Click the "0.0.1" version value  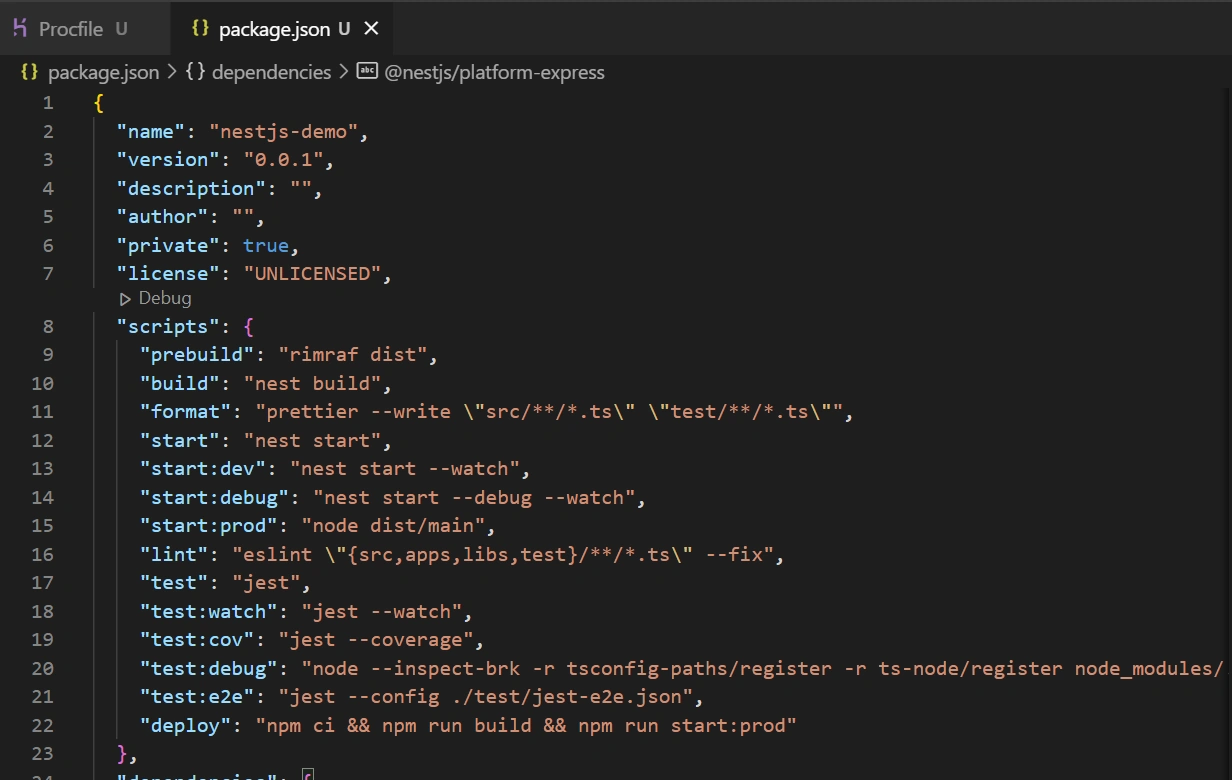(x=284, y=159)
